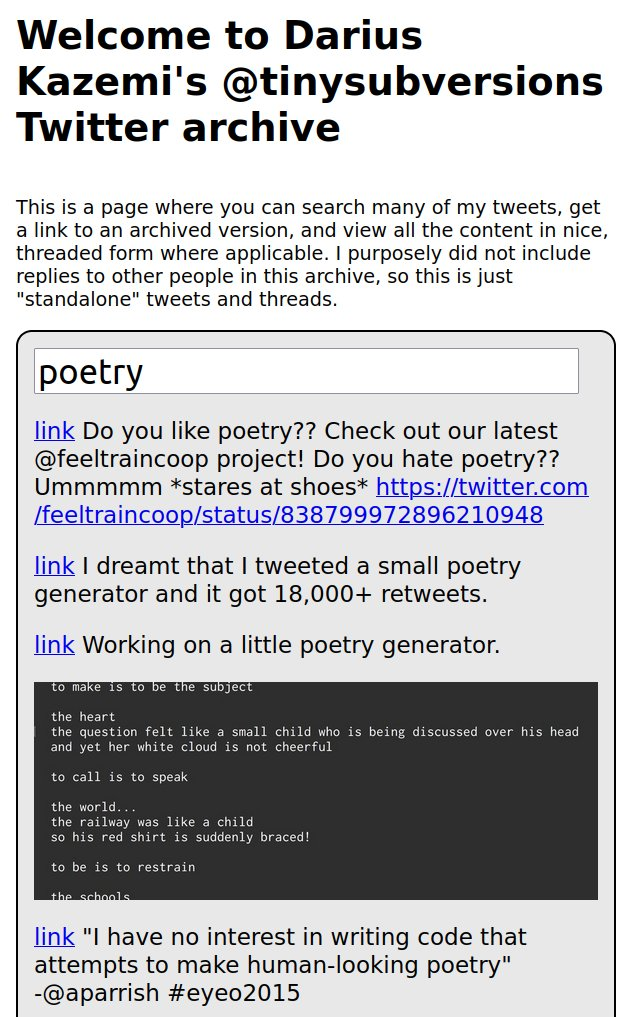Click "the question felt like a small child" line
Image resolution: width=619 pixels, height=1017 pixels.
(x=314, y=732)
